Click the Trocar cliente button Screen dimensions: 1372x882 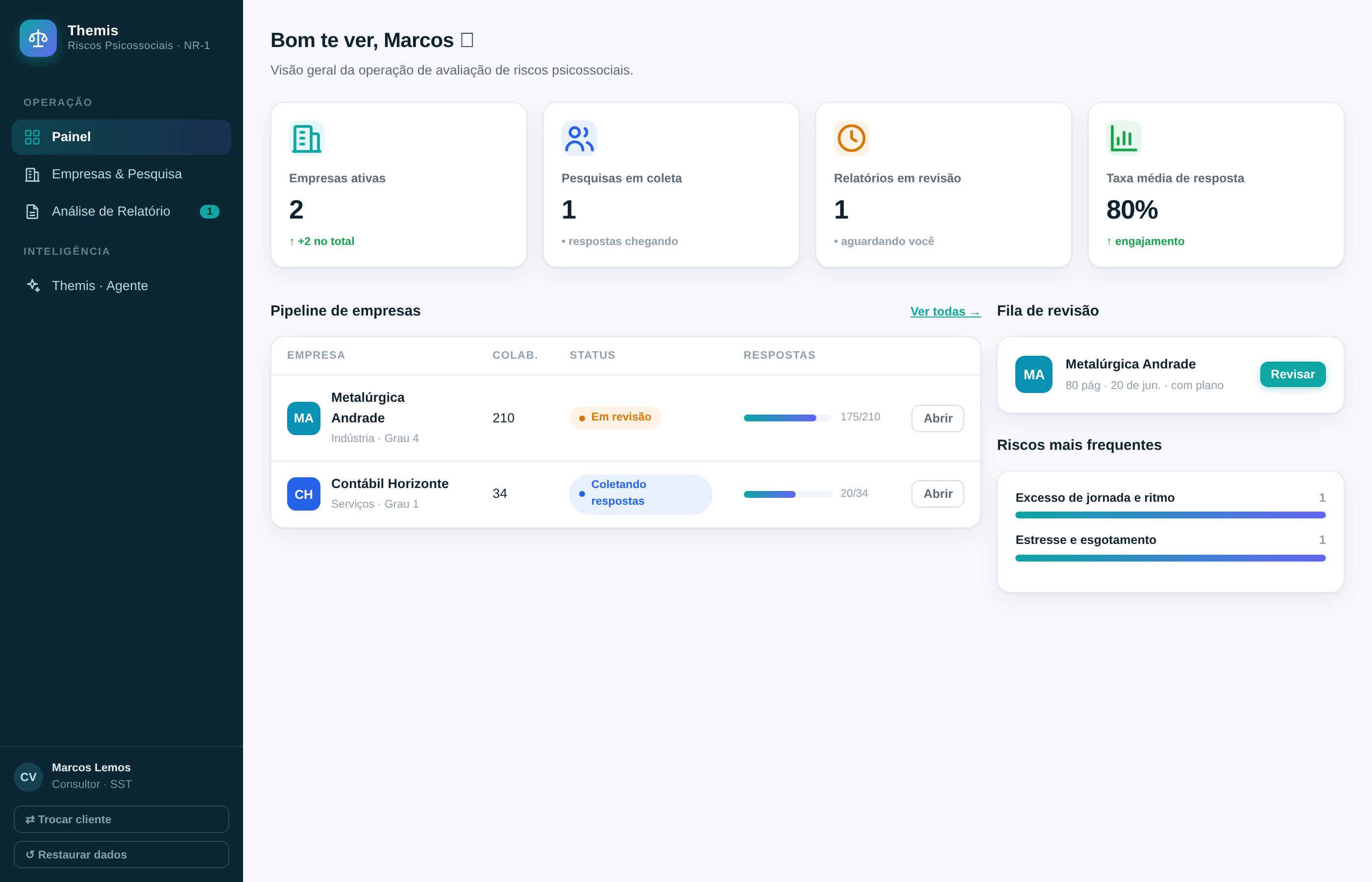[122, 819]
